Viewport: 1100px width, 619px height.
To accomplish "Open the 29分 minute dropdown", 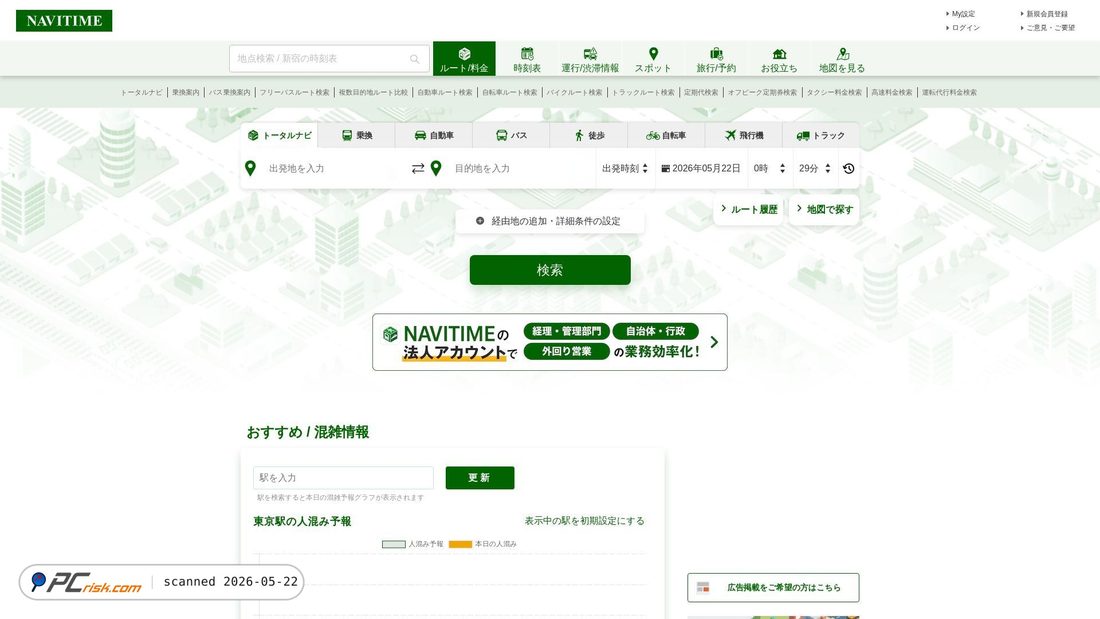I will pyautogui.click(x=814, y=168).
